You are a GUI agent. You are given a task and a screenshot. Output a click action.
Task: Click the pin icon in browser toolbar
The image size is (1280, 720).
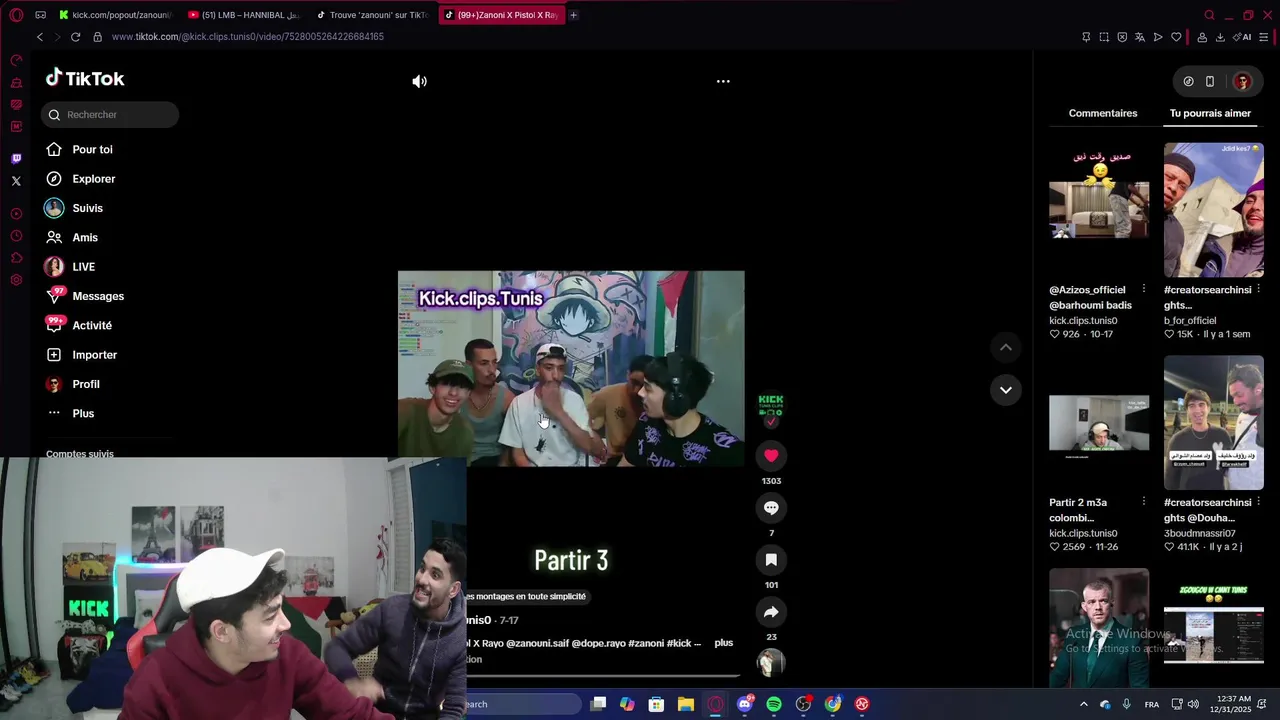[x=1086, y=37]
